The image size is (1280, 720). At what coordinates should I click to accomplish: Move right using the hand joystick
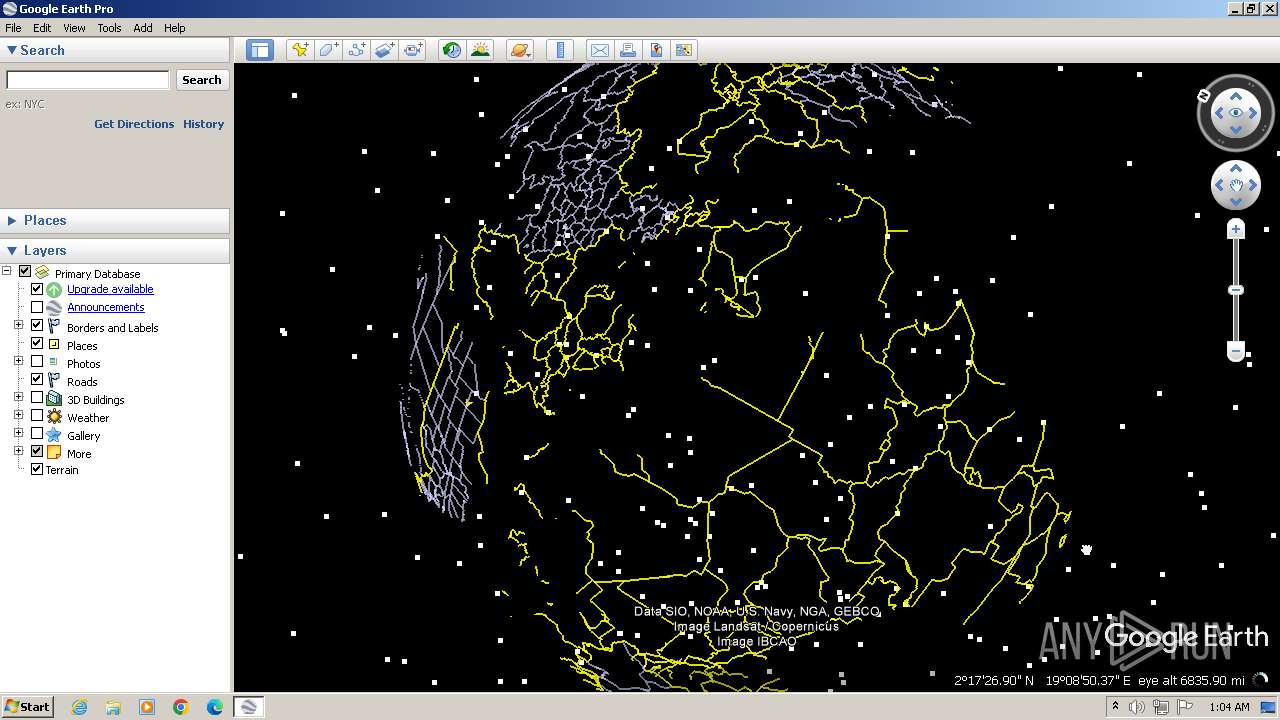[x=1253, y=185]
